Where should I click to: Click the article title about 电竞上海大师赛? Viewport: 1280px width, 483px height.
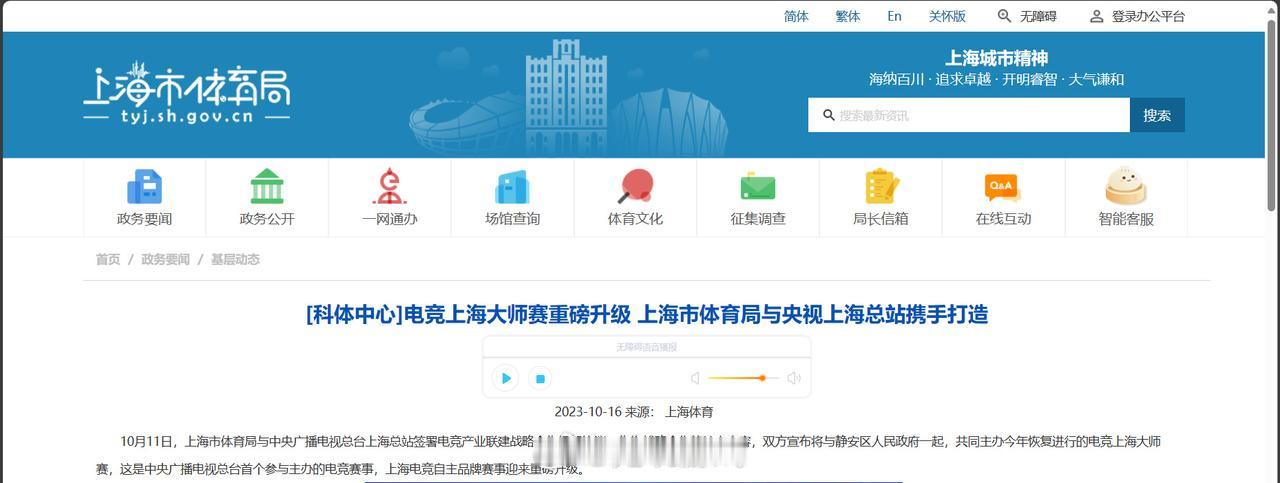pyautogui.click(x=647, y=314)
